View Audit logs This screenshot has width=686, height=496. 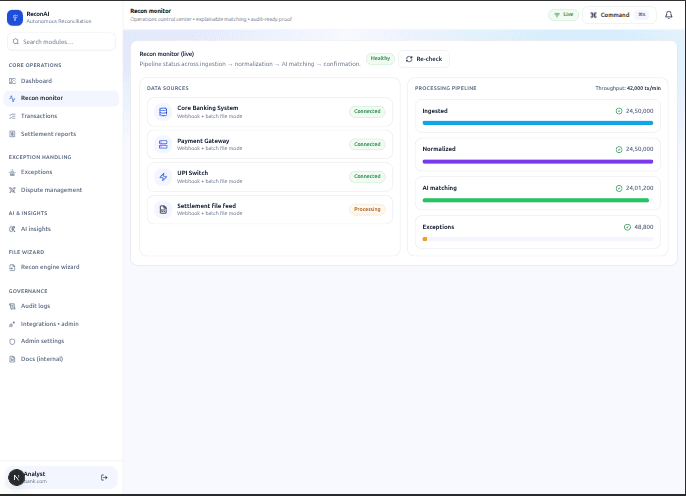click(61, 306)
